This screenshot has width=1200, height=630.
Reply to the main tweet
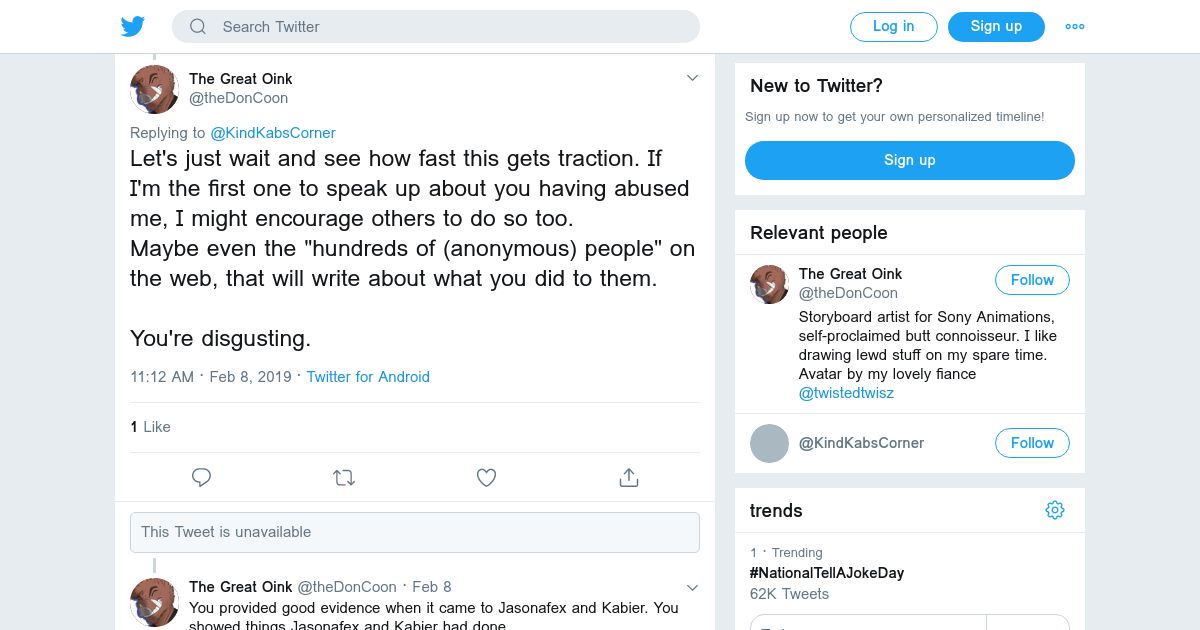coord(201,478)
